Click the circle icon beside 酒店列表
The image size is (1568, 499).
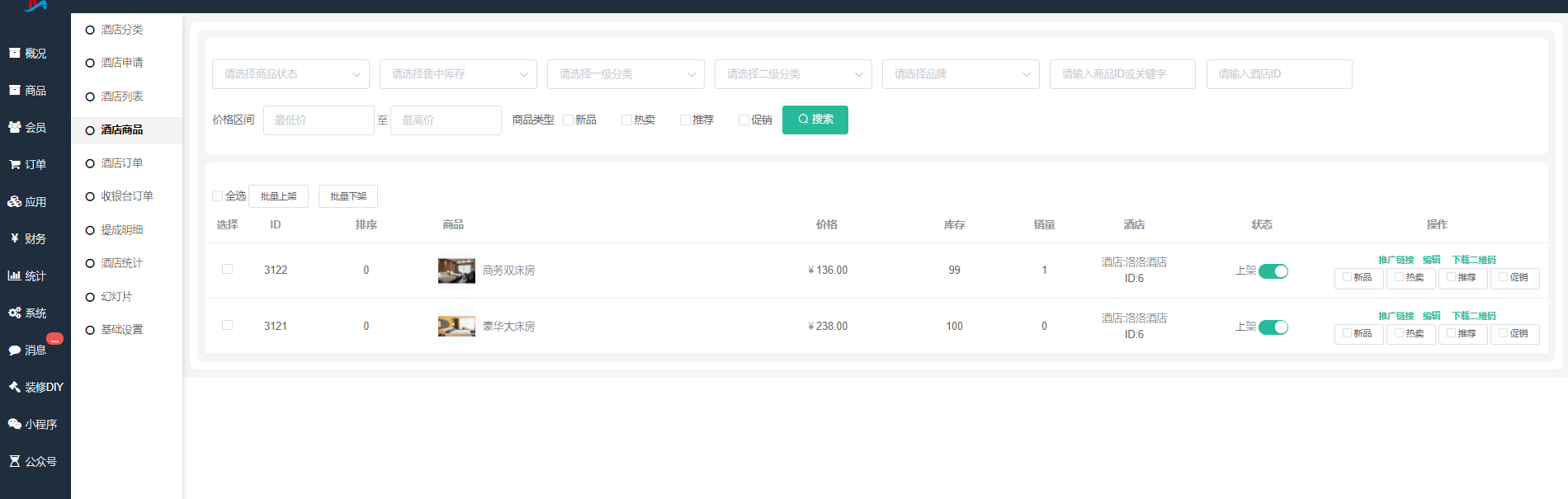(90, 97)
